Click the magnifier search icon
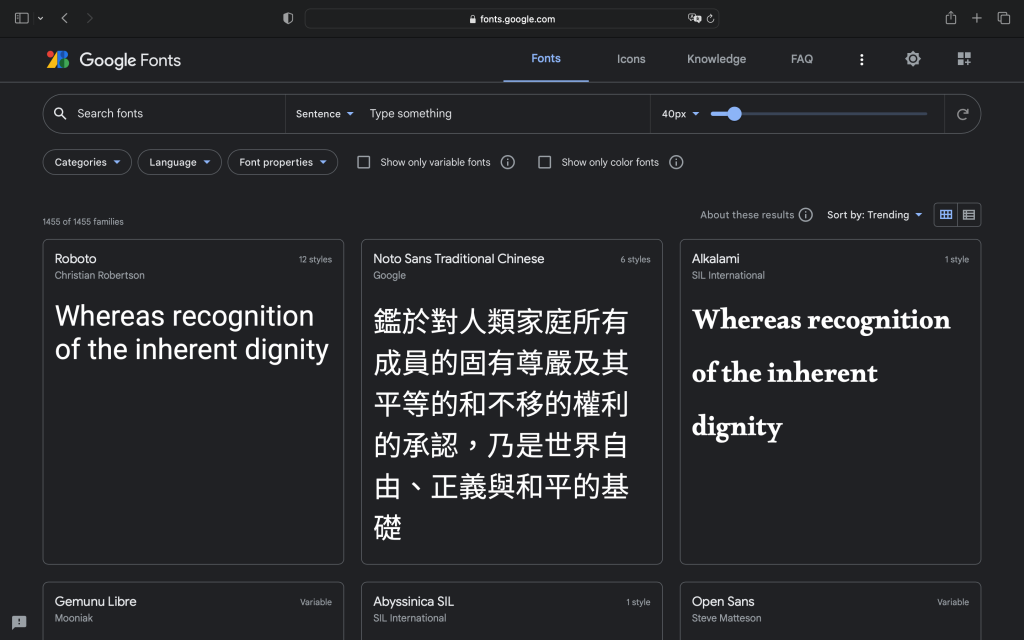This screenshot has width=1024, height=640. [x=60, y=114]
